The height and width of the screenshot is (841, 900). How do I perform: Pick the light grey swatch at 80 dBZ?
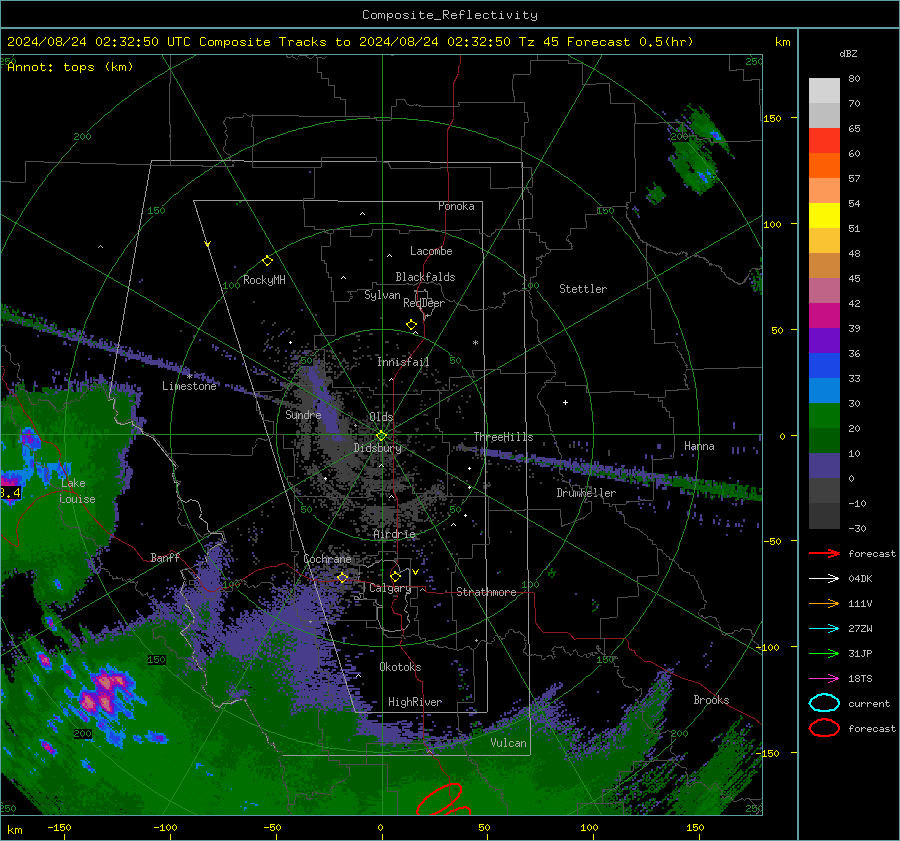point(824,91)
